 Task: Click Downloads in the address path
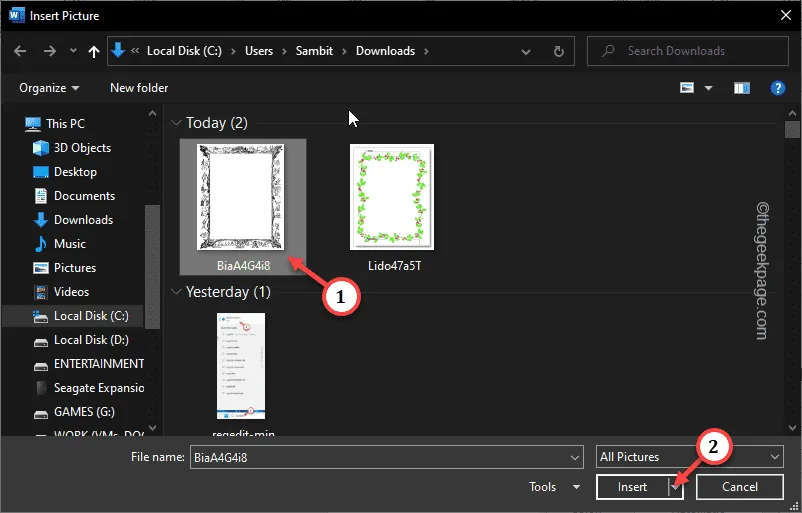385,51
